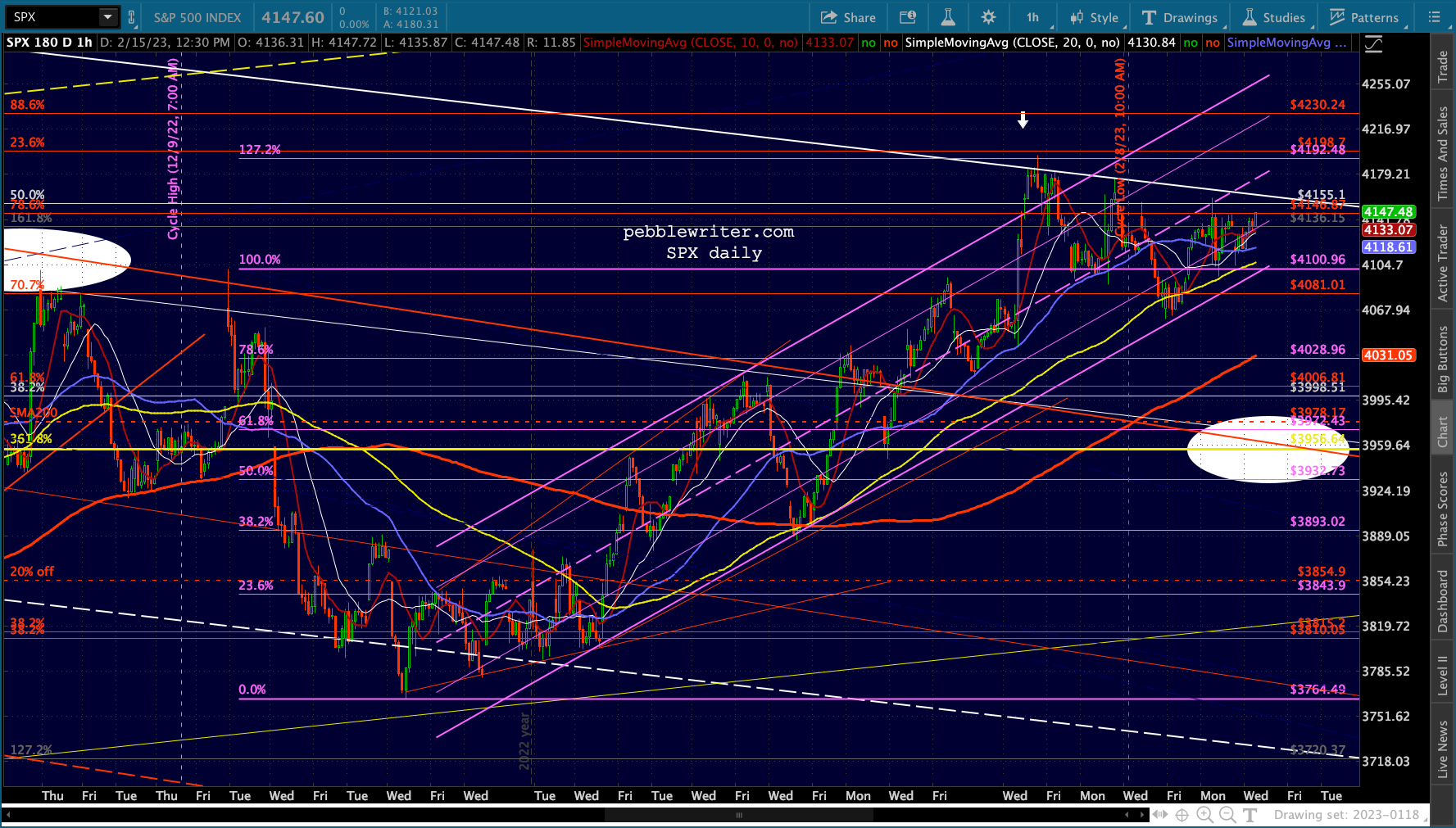Viewport: 1456px width, 828px height.
Task: Click the $3764.49 price level label
Action: click(x=1318, y=690)
